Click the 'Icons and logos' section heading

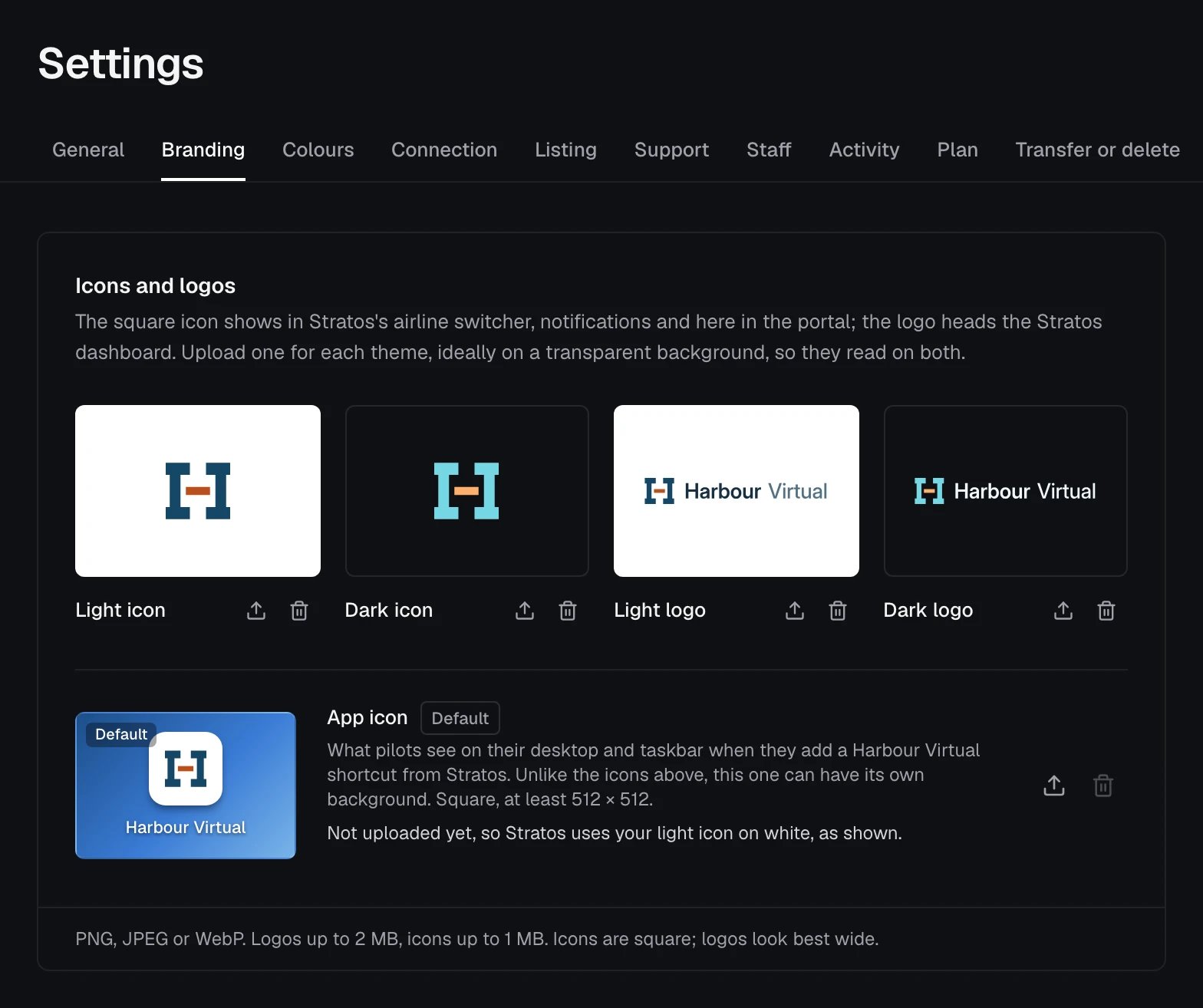pos(155,285)
